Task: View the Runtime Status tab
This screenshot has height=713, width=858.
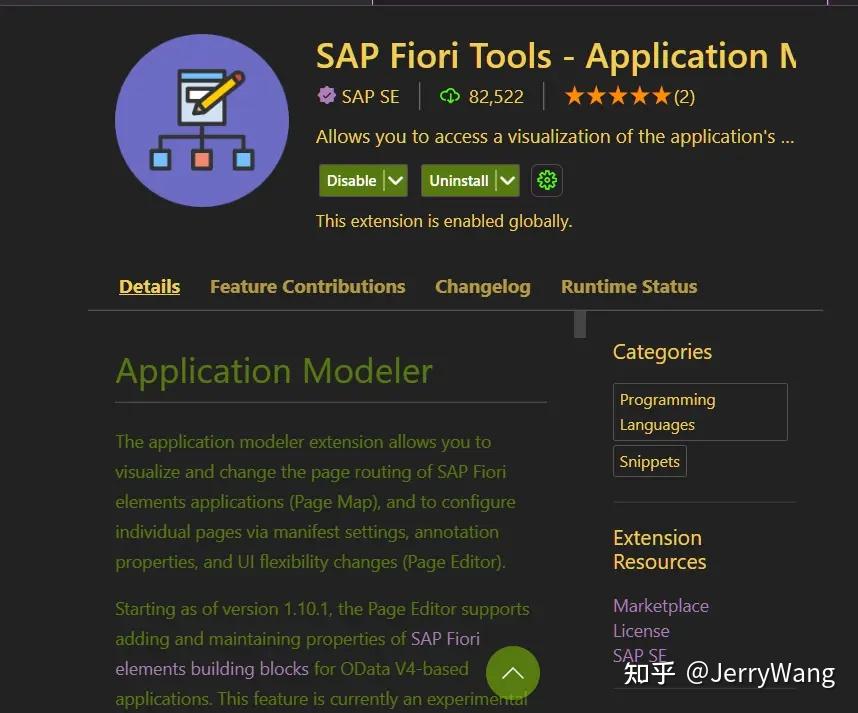Action: click(x=629, y=286)
